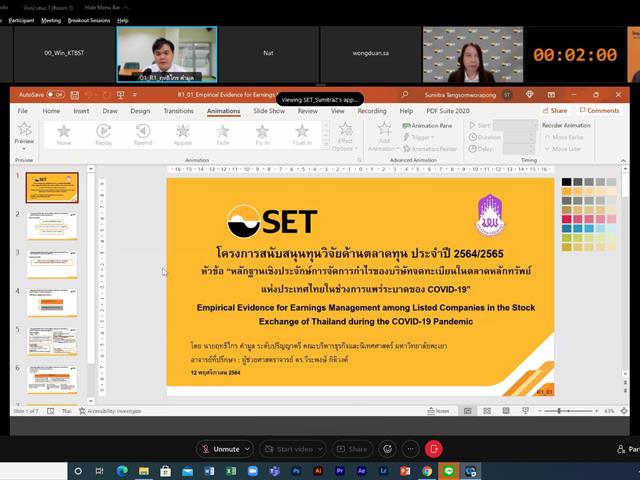Select slide 6 thumbnail
The image size is (640, 480).
pyautogui.click(x=52, y=380)
